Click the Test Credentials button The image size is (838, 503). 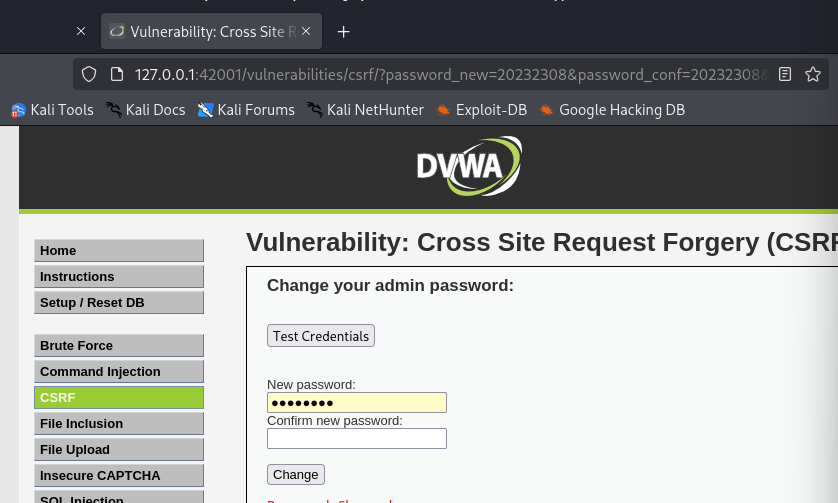[321, 336]
